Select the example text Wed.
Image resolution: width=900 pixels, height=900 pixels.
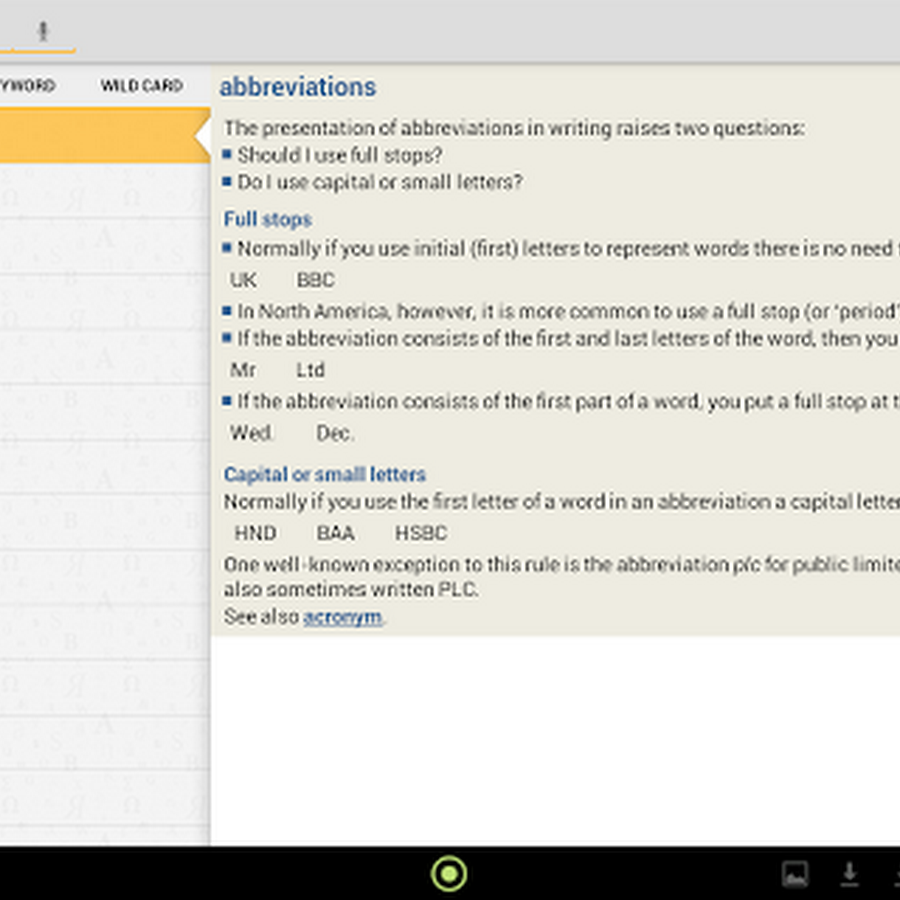pos(251,433)
